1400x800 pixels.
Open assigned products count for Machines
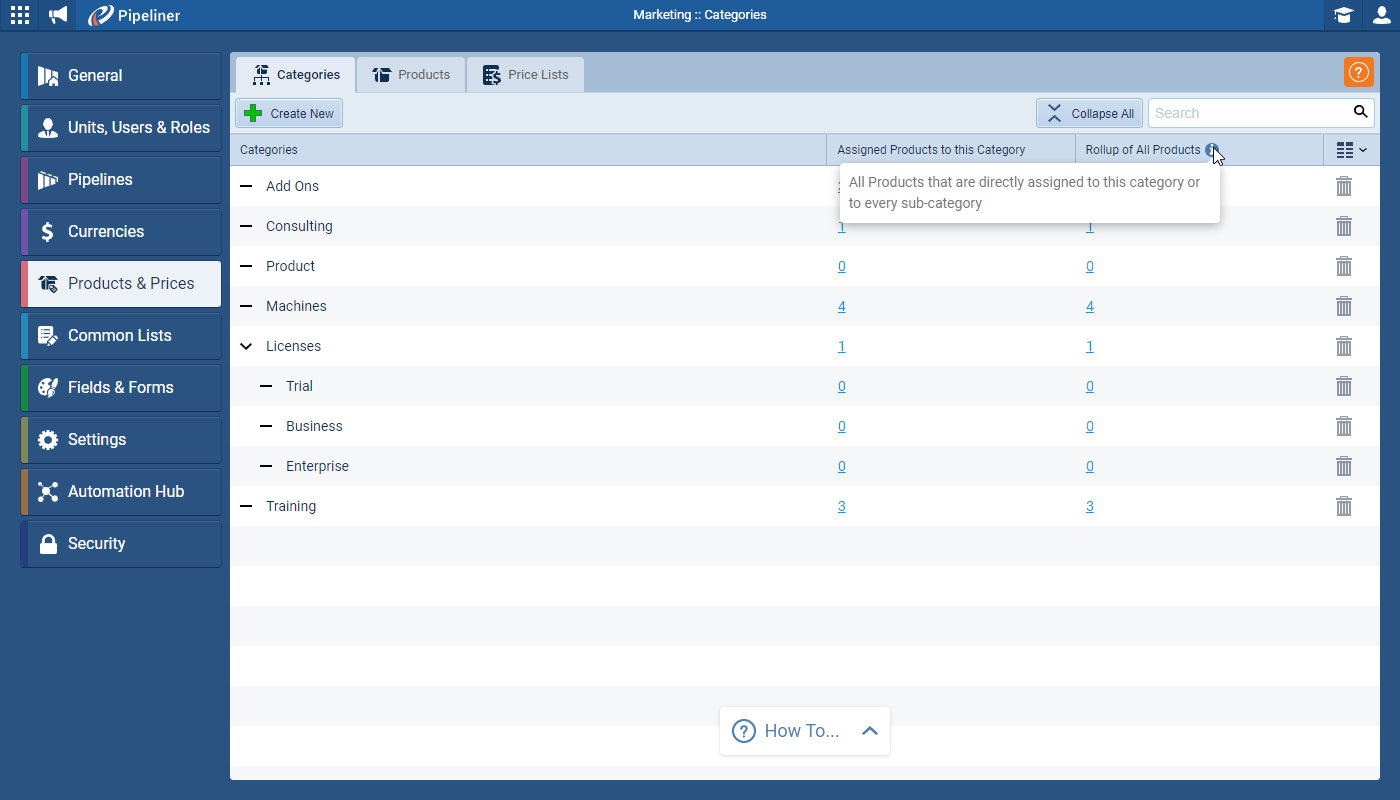pyautogui.click(x=841, y=306)
